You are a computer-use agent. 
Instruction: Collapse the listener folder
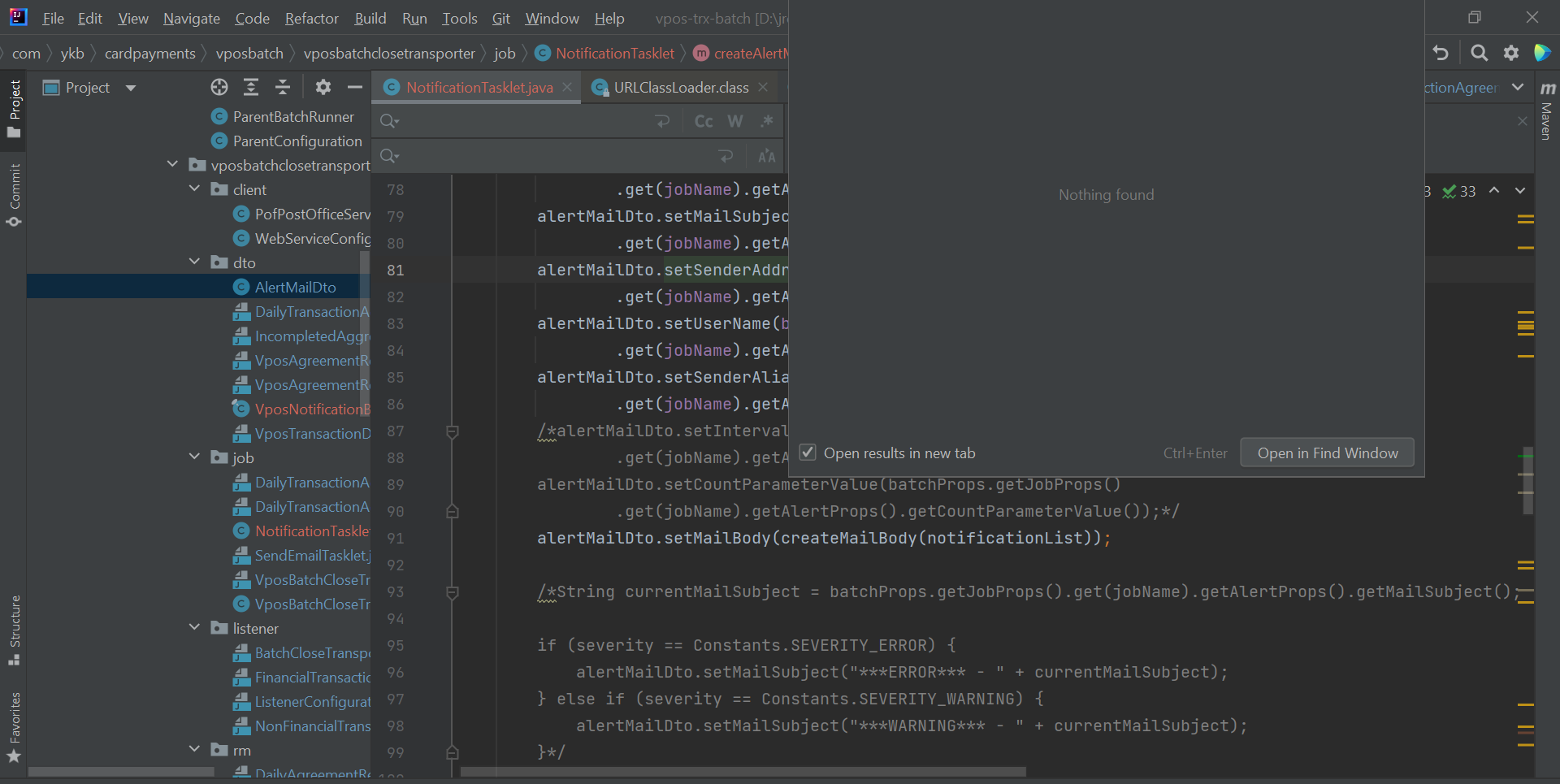point(194,627)
